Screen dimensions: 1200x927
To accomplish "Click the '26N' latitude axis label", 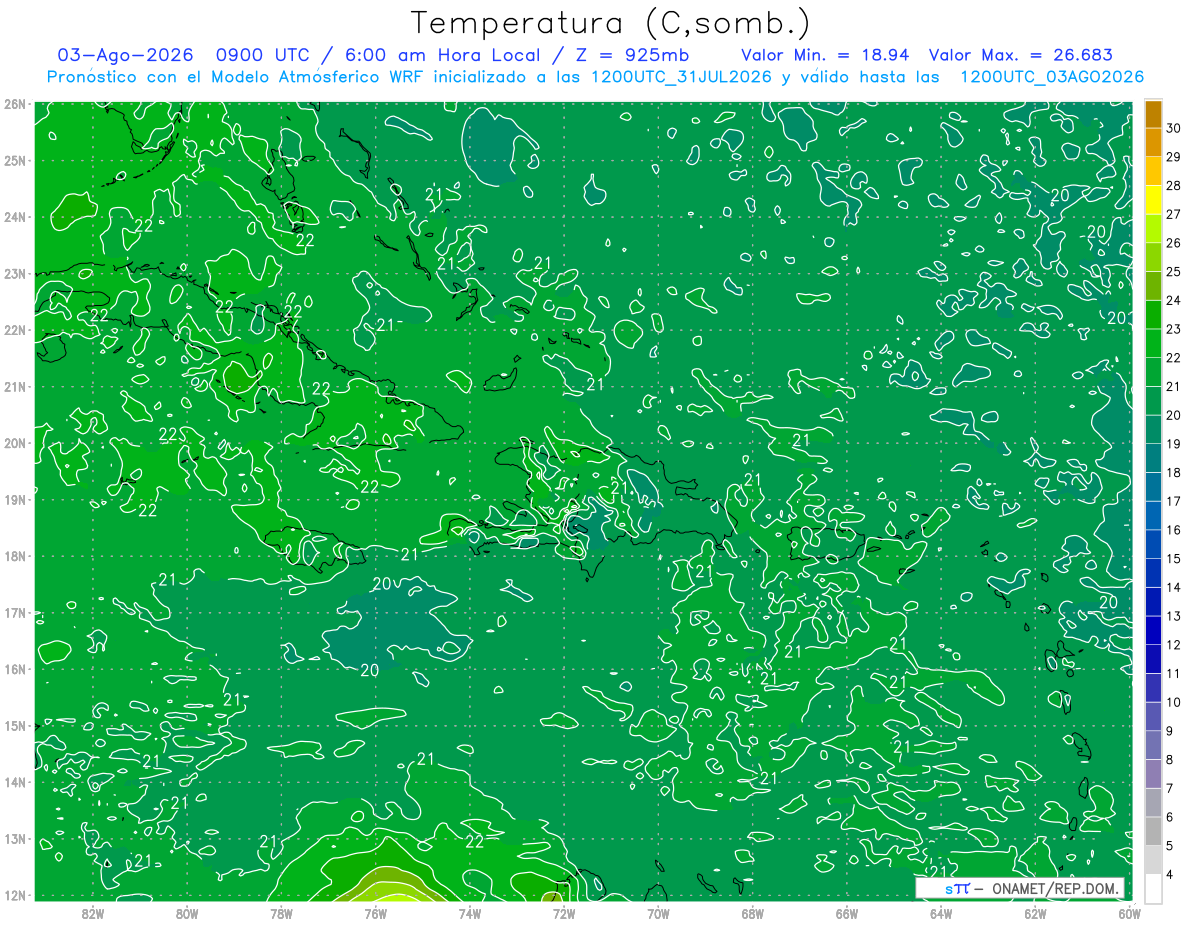I will pos(14,104).
